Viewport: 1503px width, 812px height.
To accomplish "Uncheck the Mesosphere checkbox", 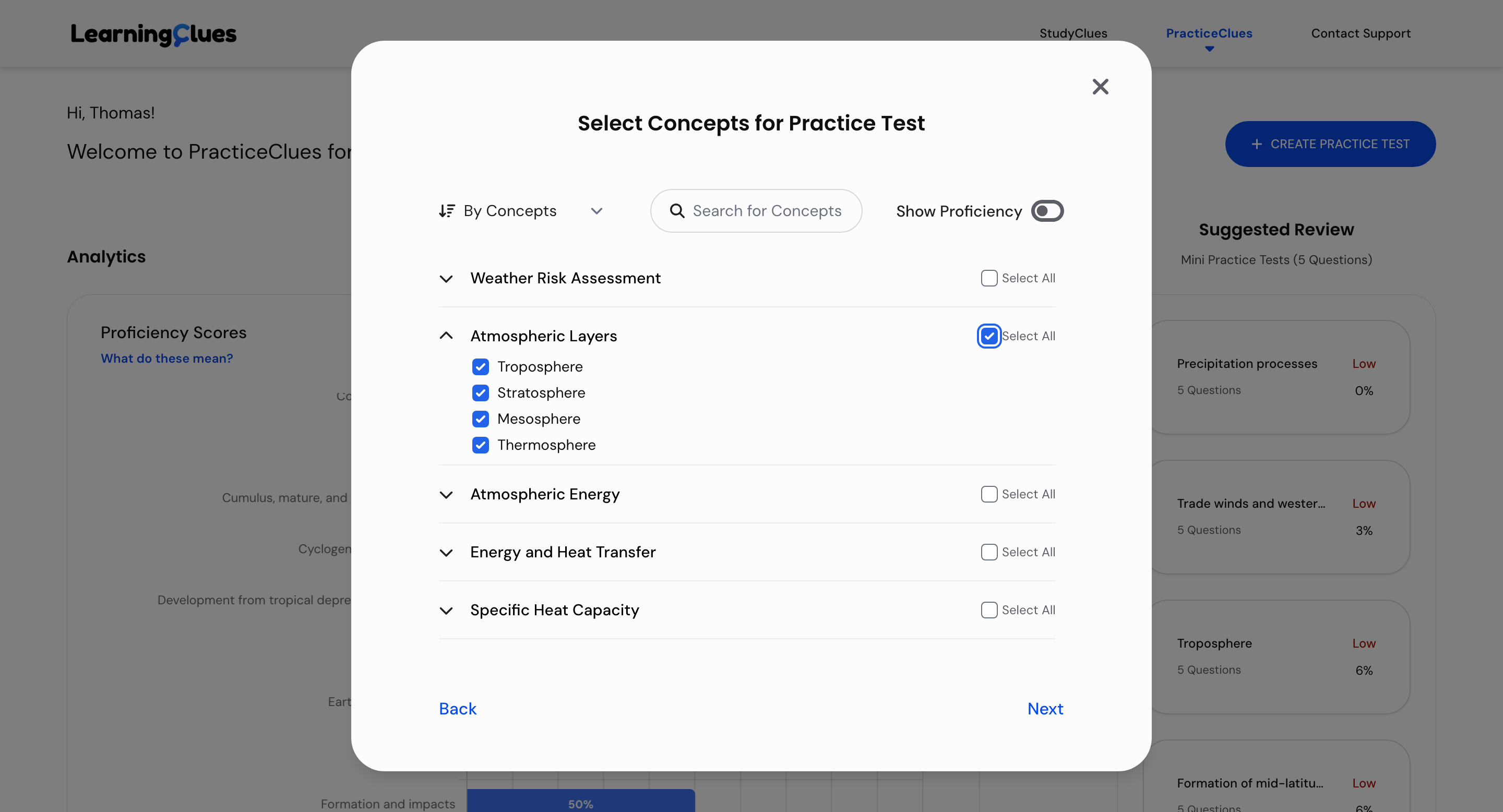I will pos(480,419).
